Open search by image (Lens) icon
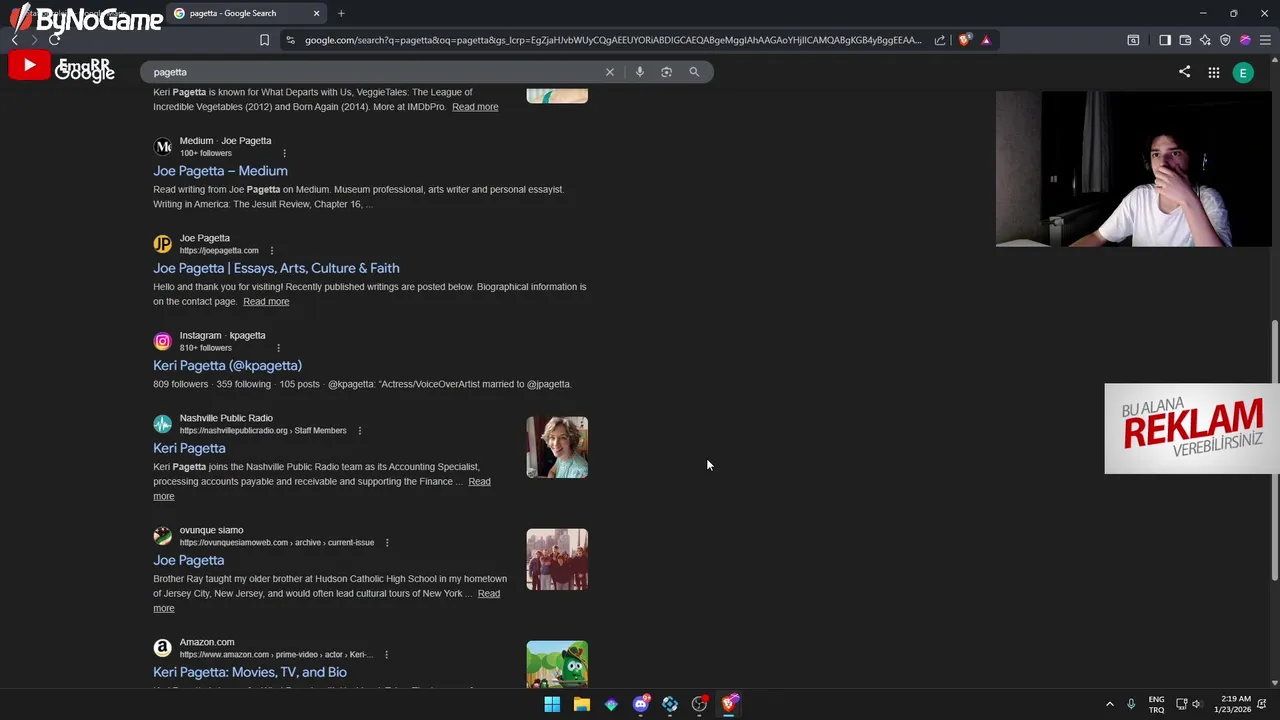Screen dimensions: 1280x720 pos(667,72)
